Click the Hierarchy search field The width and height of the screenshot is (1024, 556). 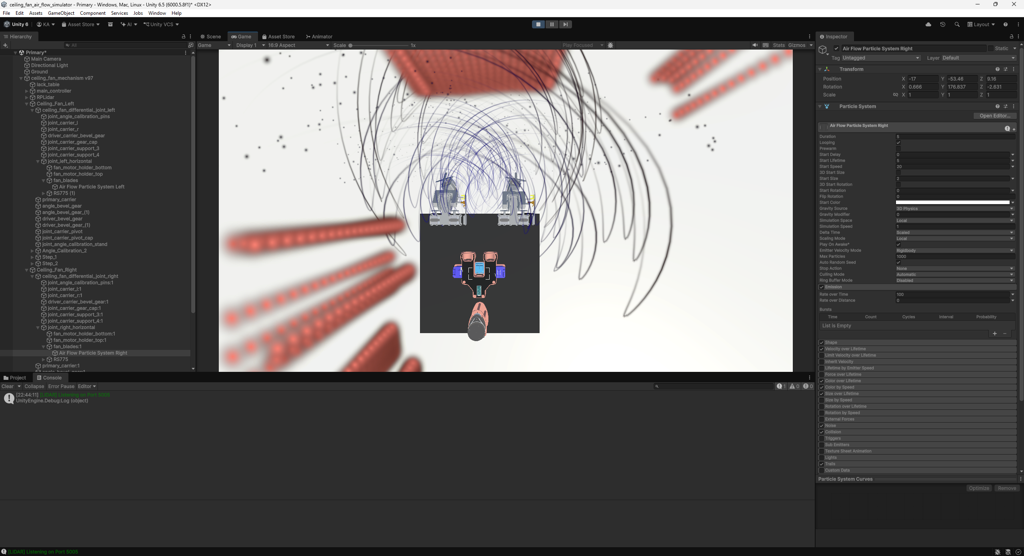(x=124, y=45)
